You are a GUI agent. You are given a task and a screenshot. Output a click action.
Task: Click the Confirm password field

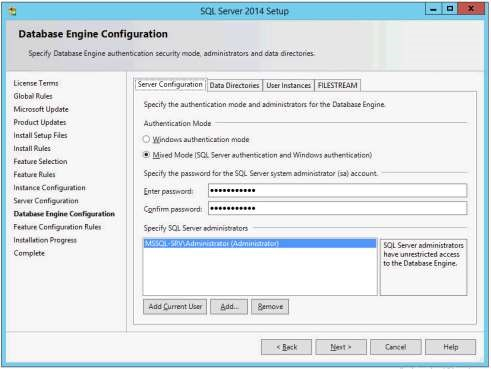coord(337,209)
